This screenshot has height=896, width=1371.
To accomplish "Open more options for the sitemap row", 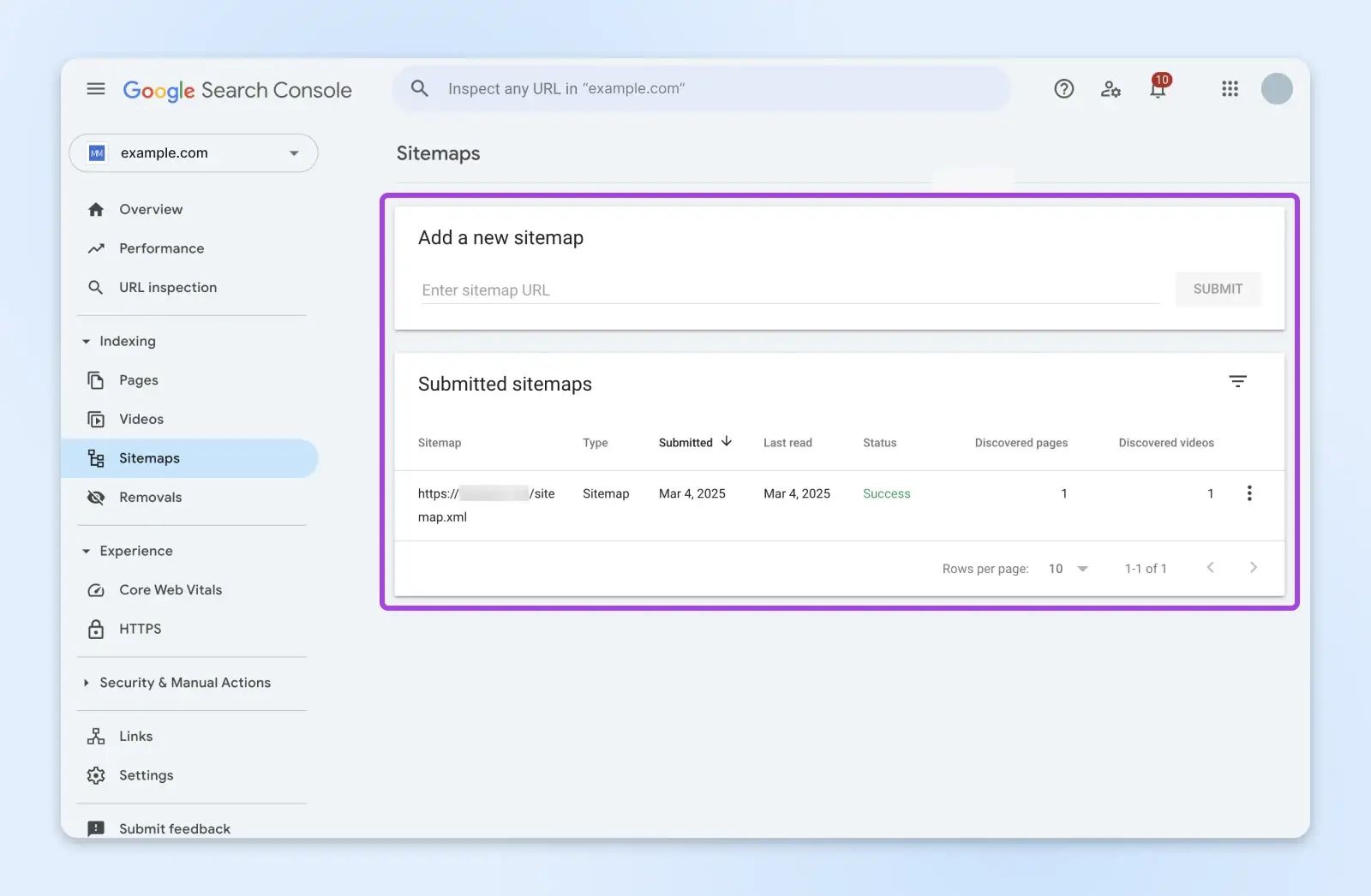I will (x=1249, y=493).
